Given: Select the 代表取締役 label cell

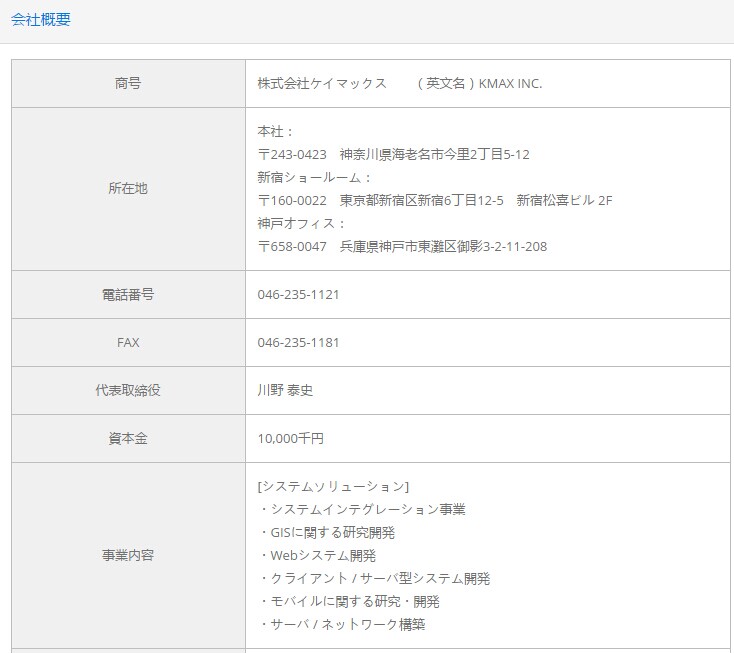Looking at the screenshot, I should coord(128,390).
